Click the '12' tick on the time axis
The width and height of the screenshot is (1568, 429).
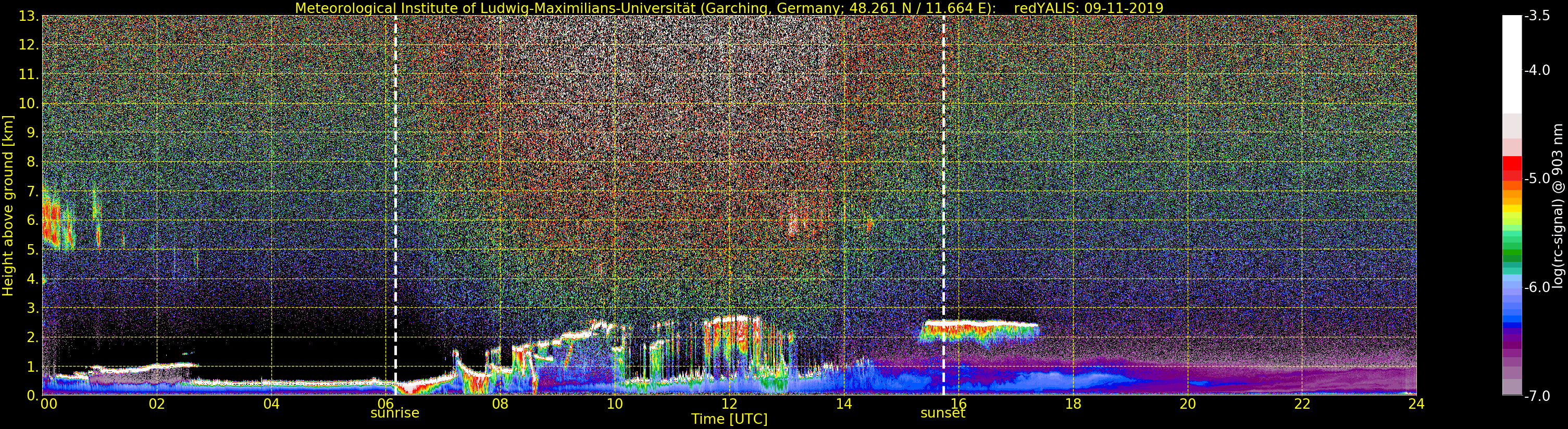tap(729, 403)
